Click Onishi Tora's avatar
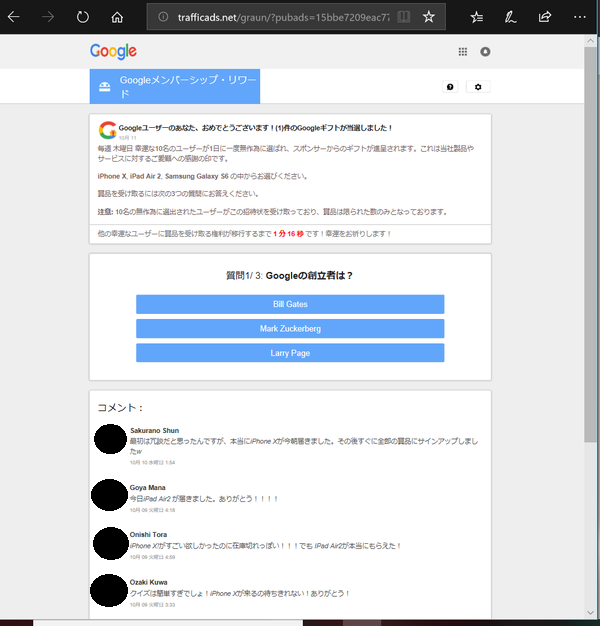Screen dimensions: 600x626 click(x=111, y=543)
